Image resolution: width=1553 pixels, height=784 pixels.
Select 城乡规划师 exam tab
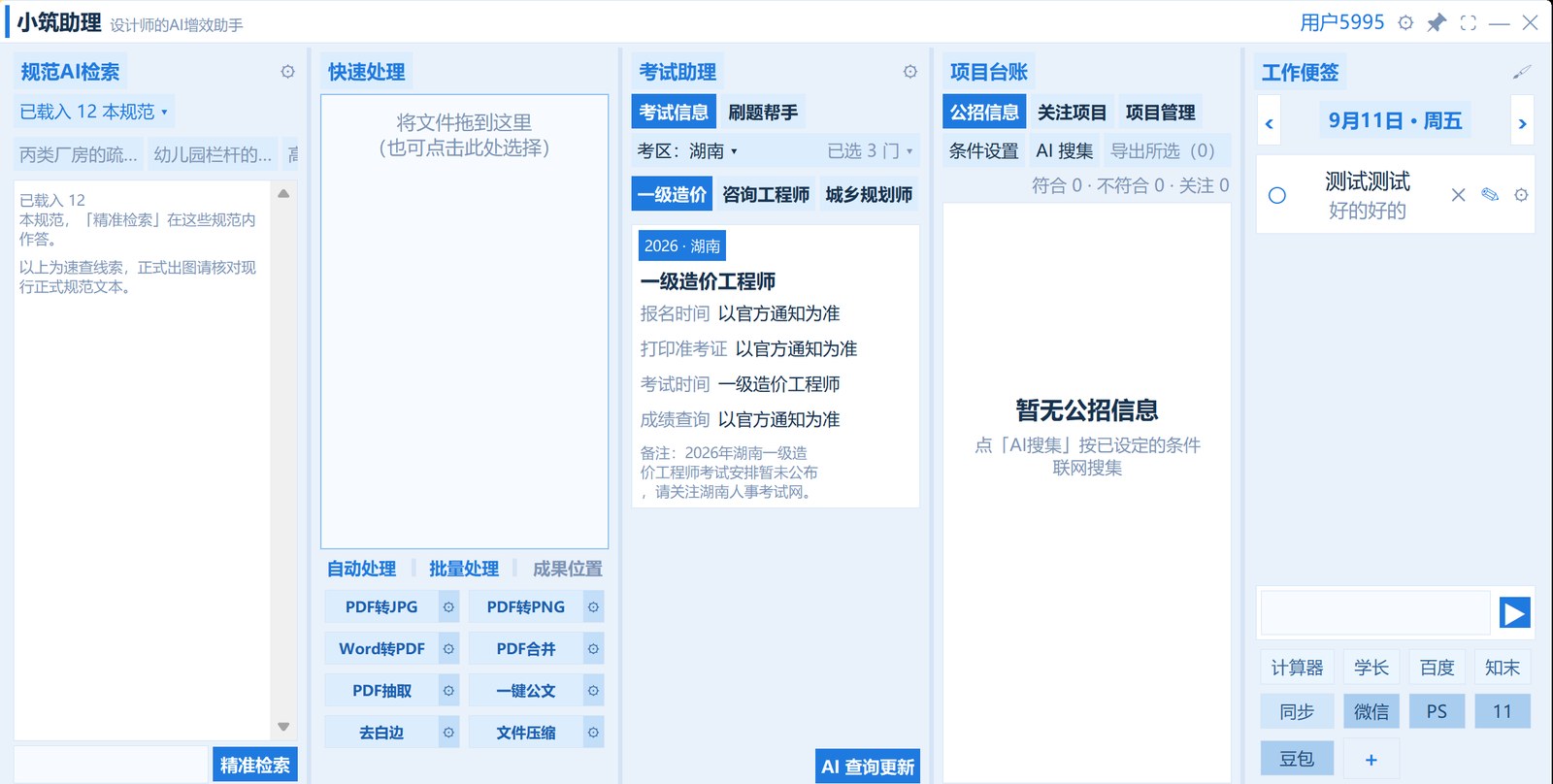tap(869, 194)
